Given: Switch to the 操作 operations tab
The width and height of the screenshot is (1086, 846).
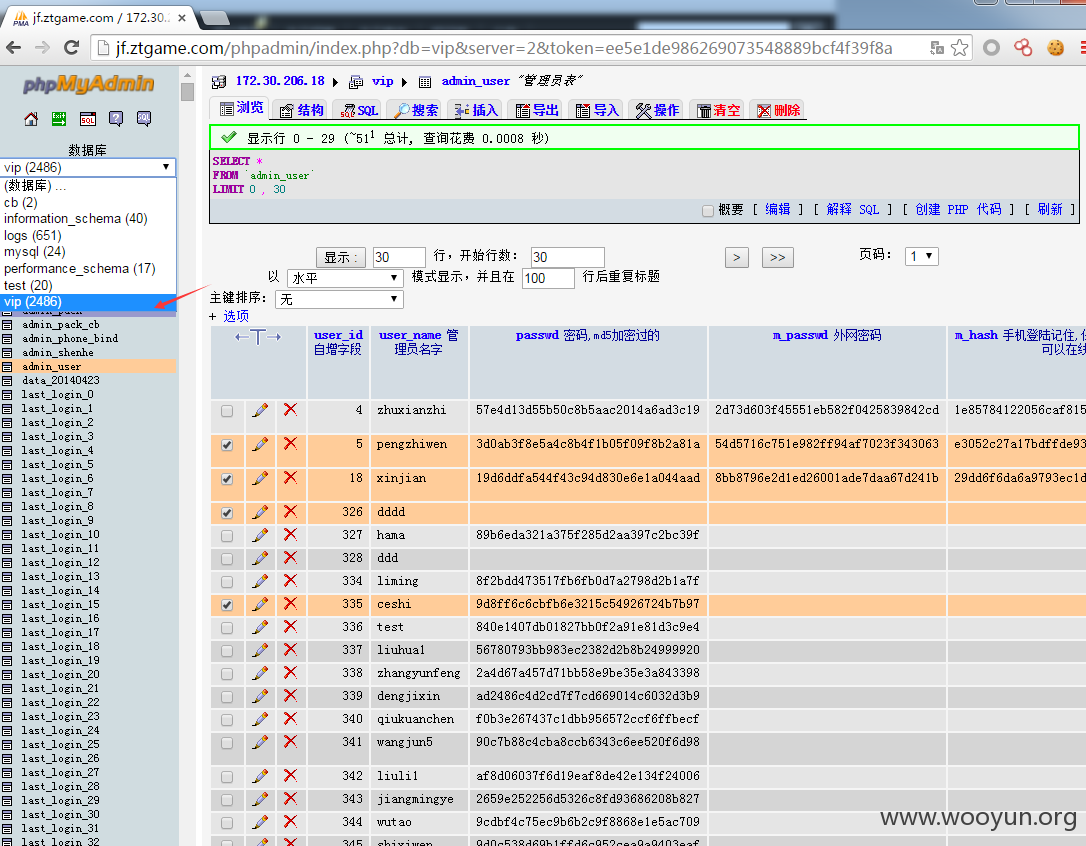Looking at the screenshot, I should click(x=657, y=110).
